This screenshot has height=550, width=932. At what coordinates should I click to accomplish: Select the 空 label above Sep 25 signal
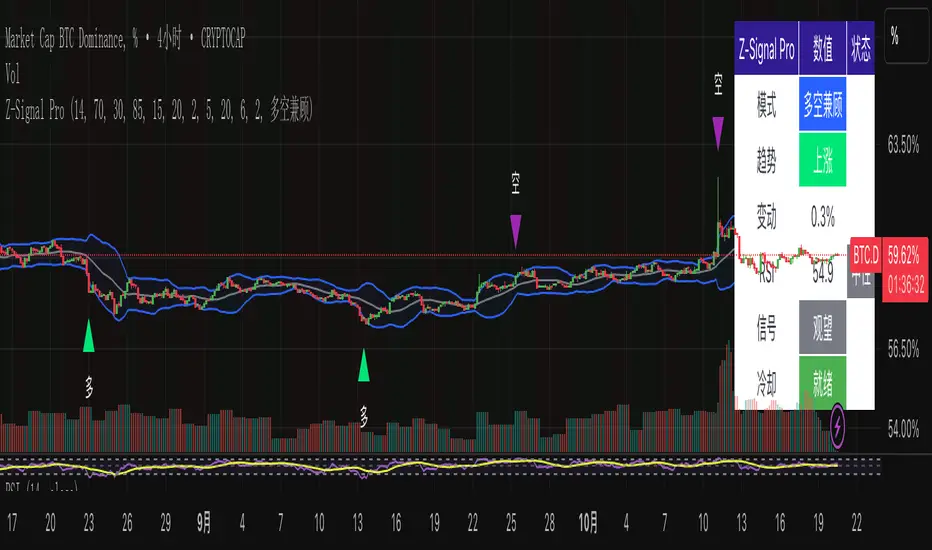click(515, 183)
